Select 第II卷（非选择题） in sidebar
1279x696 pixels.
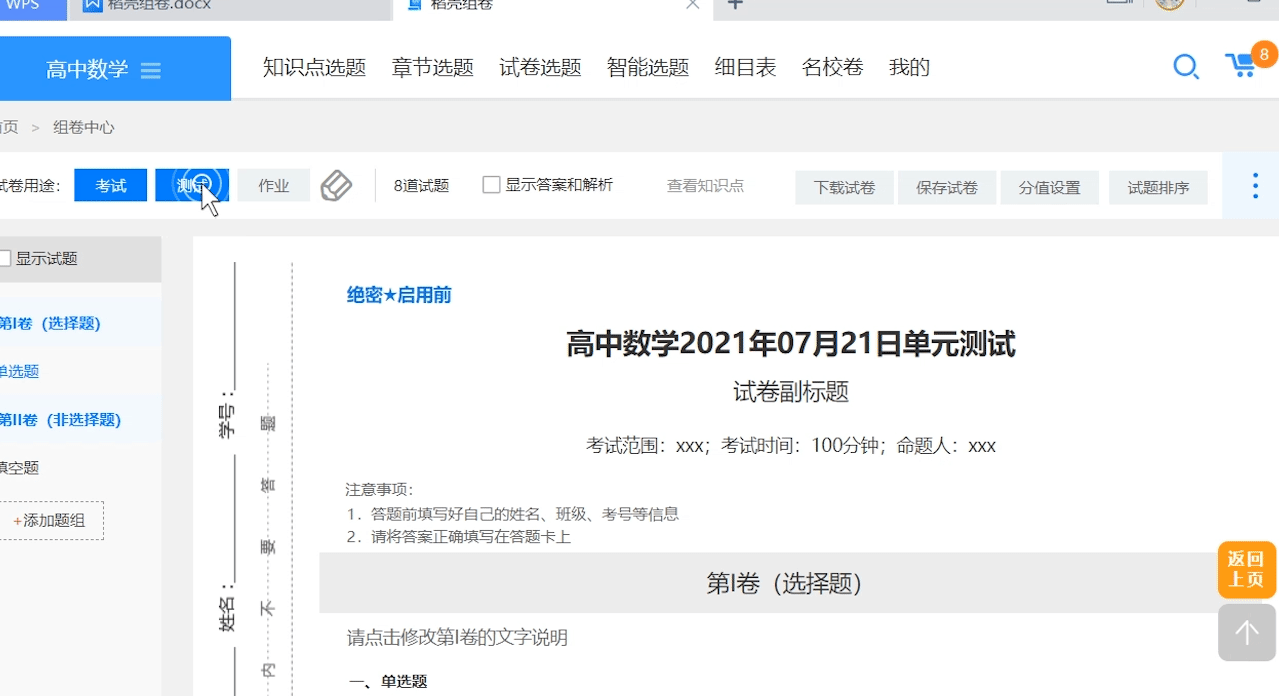pyautogui.click(x=60, y=419)
